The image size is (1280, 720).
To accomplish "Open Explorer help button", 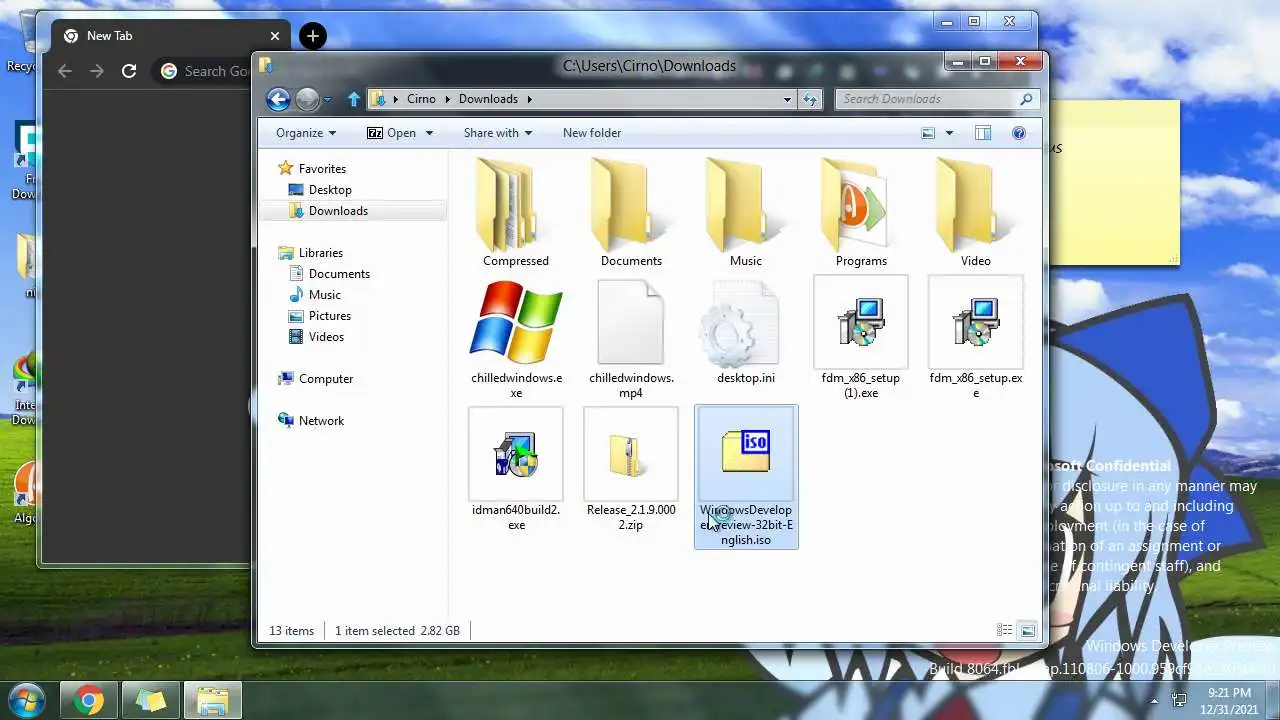I will coord(1019,133).
